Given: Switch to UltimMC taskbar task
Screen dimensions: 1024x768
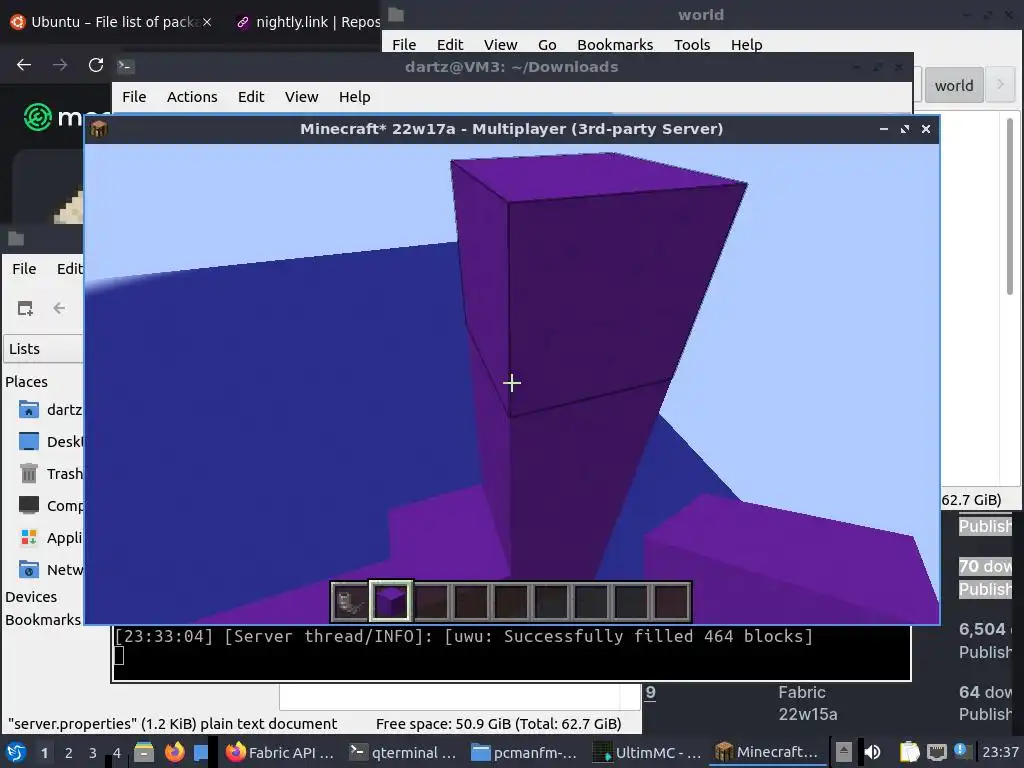Looking at the screenshot, I should (x=647, y=752).
